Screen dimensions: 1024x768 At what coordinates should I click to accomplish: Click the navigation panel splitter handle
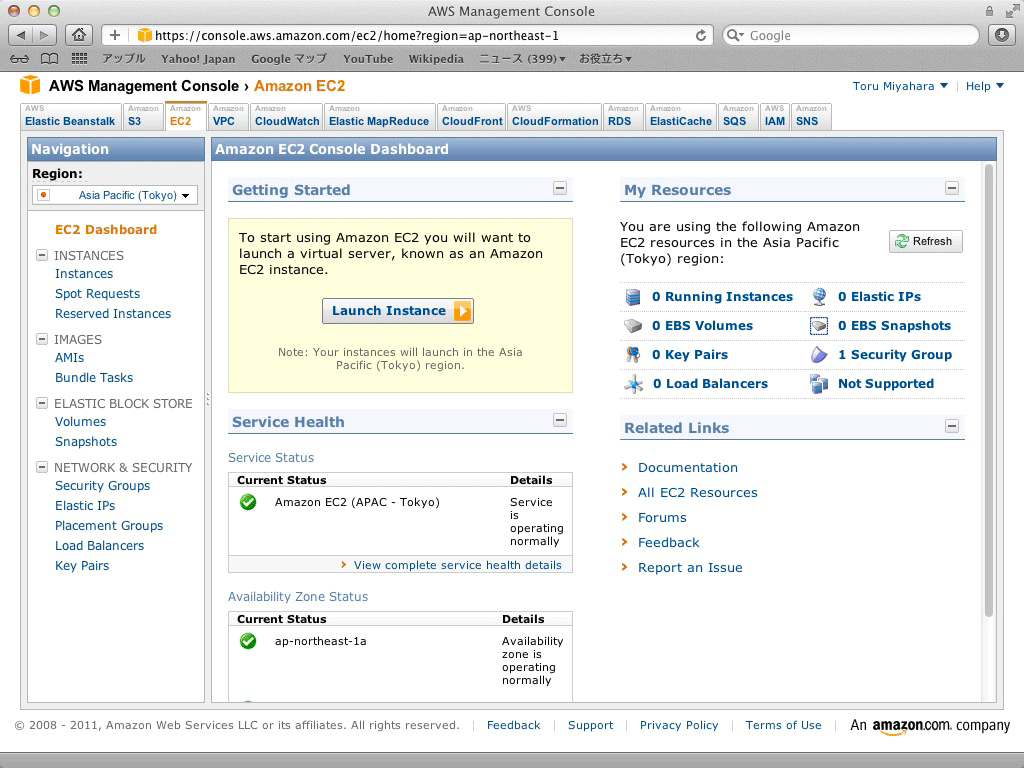[x=208, y=398]
